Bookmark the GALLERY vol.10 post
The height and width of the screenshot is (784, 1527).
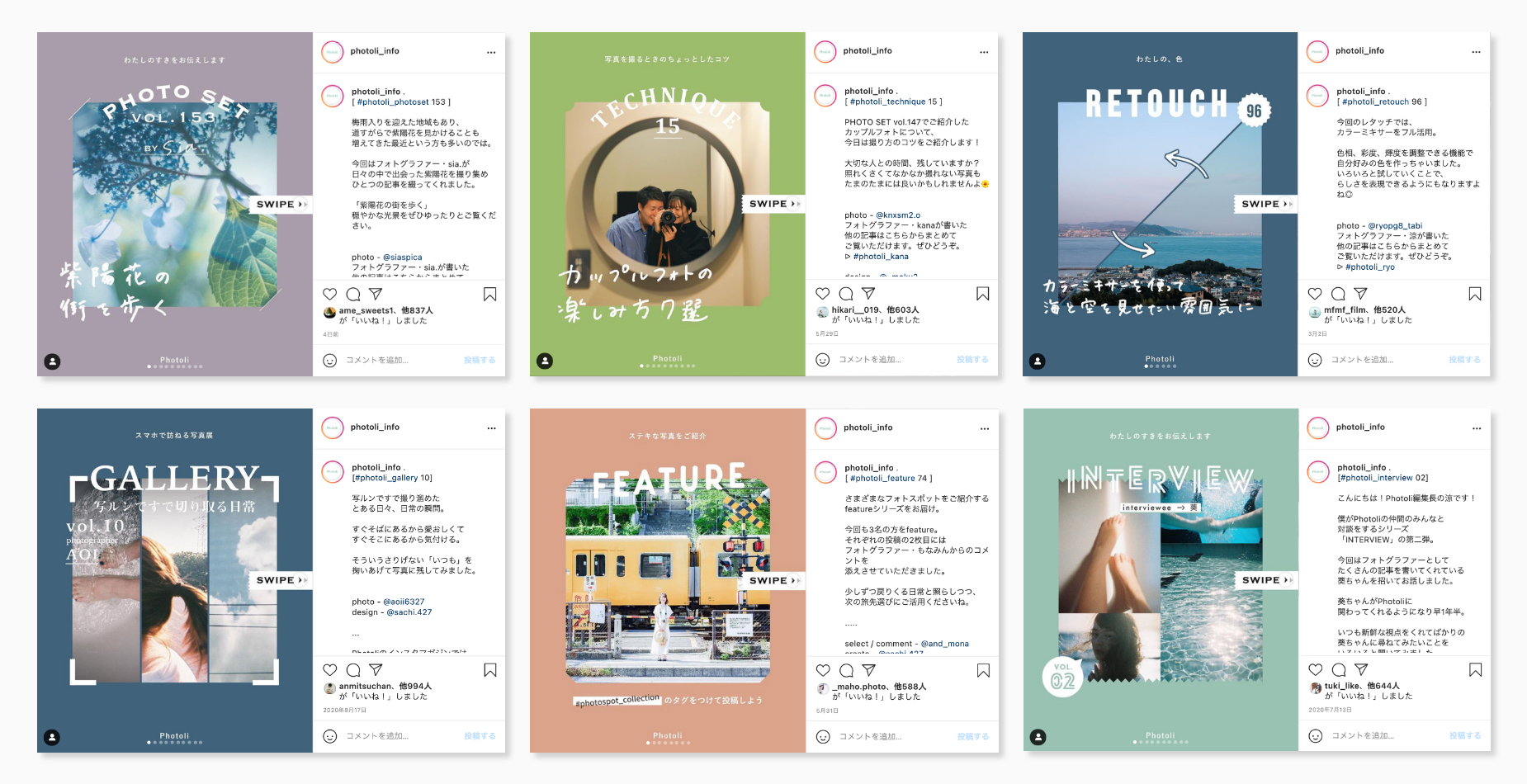[x=490, y=670]
